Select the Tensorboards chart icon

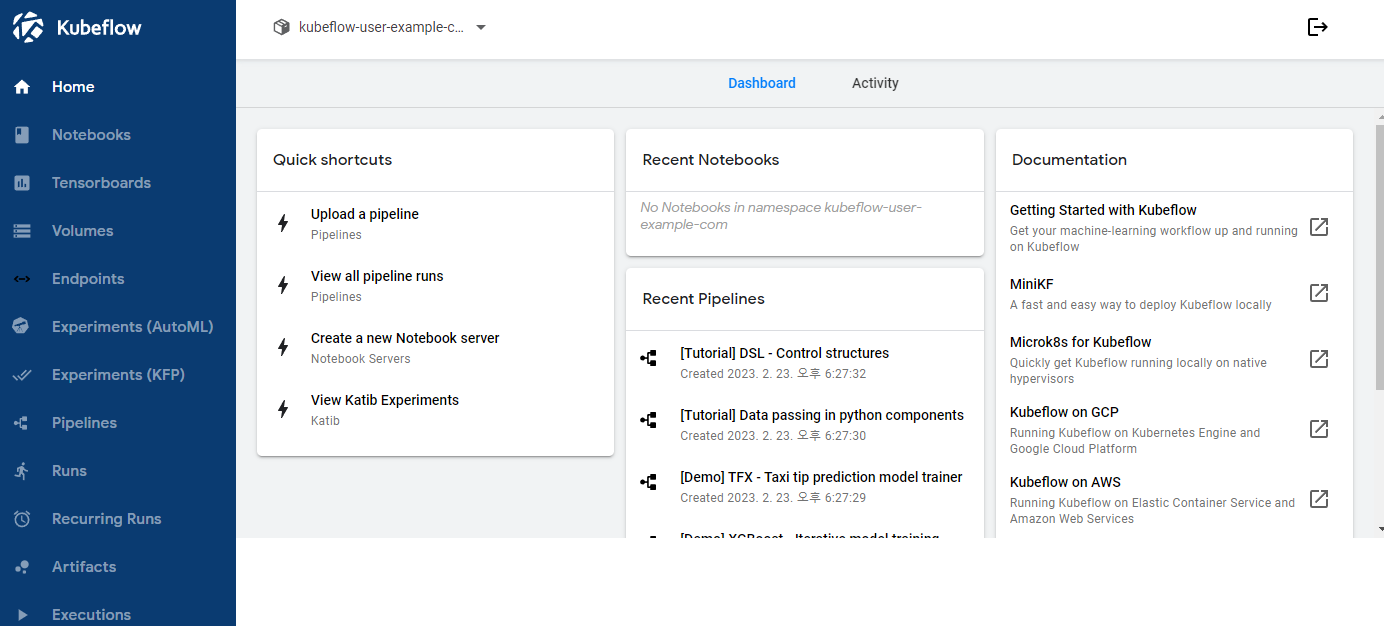(x=22, y=183)
